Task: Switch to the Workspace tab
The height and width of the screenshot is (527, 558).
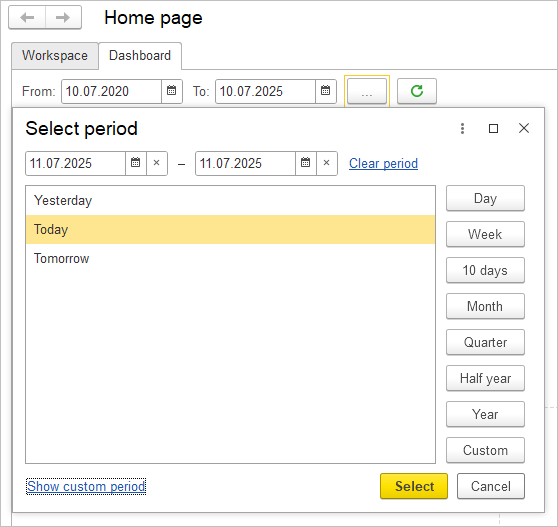Action: pos(55,56)
